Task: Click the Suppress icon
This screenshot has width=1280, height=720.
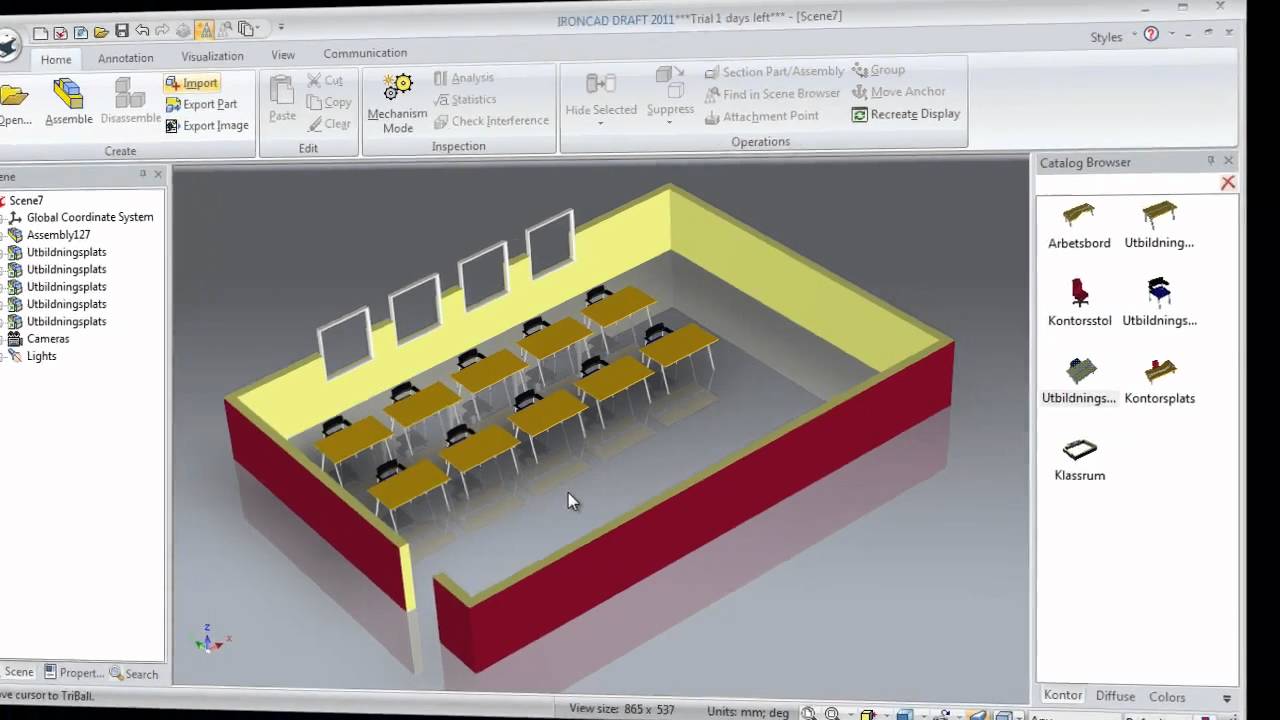Action: [670, 82]
